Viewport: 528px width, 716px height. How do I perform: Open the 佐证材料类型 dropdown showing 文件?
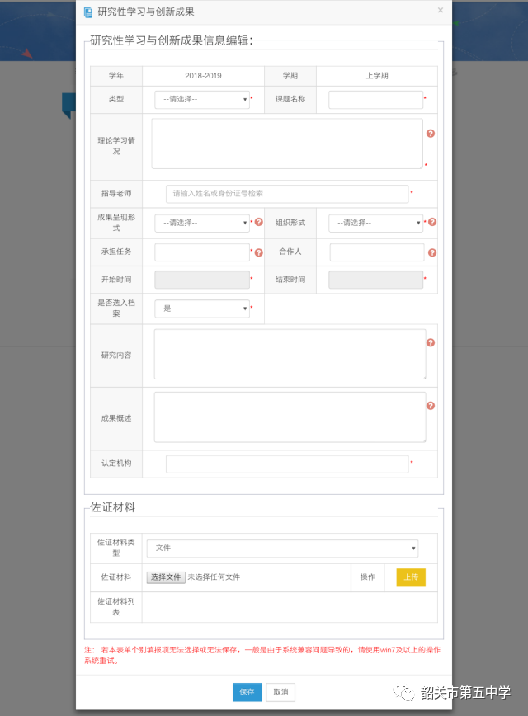282,548
